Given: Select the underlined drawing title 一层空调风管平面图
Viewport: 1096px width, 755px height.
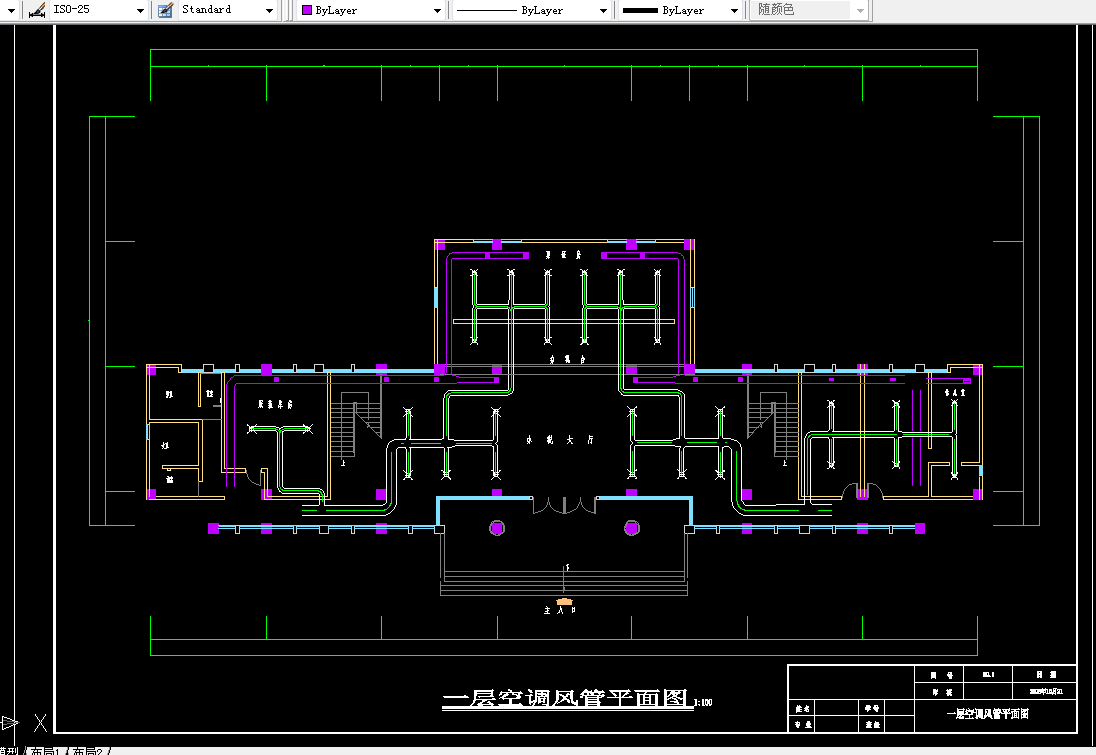Looking at the screenshot, I should coord(565,698).
